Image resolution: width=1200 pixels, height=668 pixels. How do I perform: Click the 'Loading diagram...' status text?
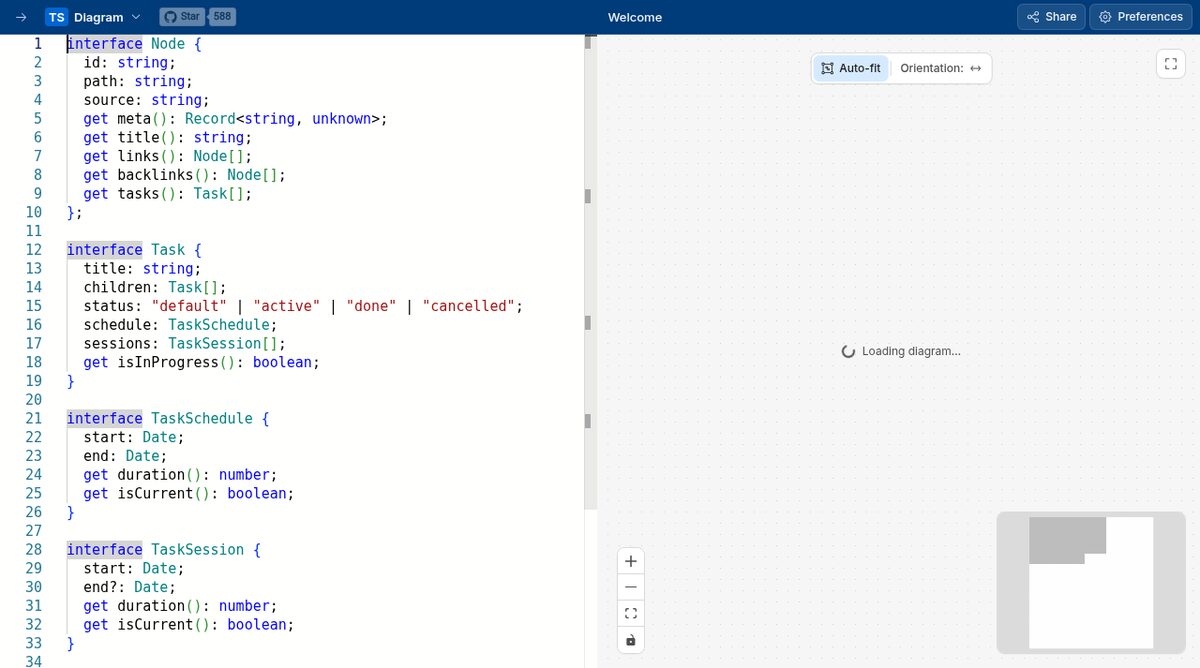(x=911, y=351)
